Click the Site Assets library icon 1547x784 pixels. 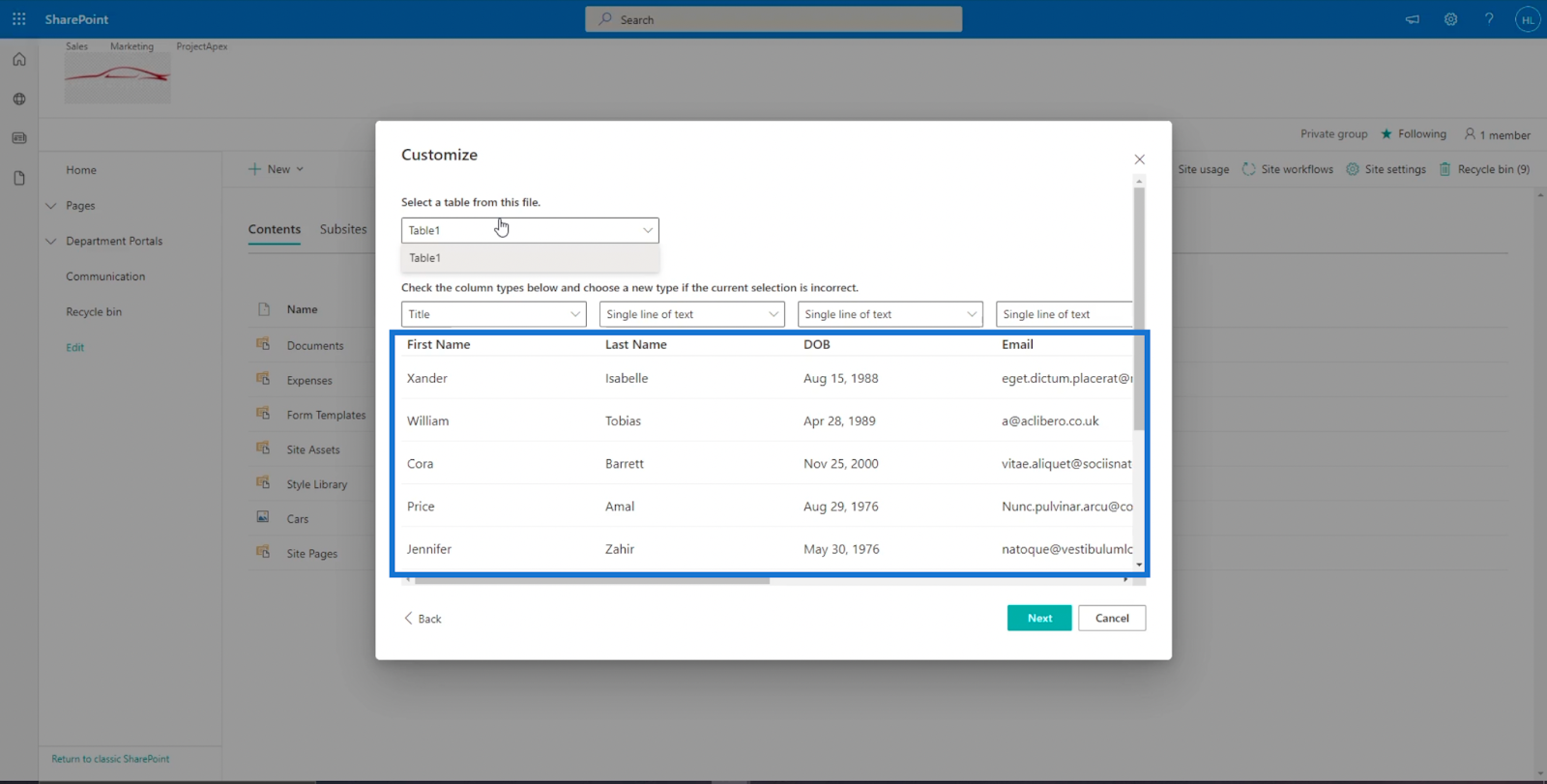[263, 449]
